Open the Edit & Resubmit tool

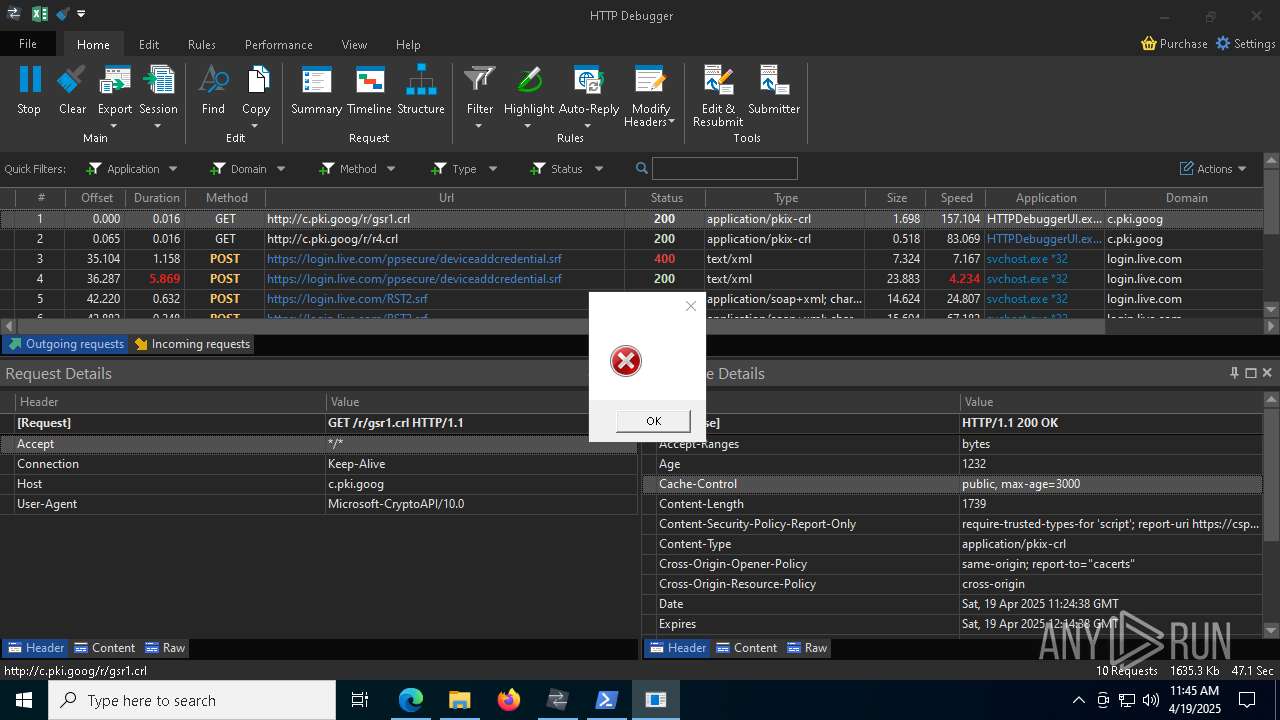(x=718, y=97)
